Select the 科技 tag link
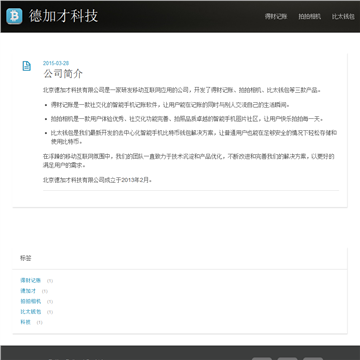This screenshot has width=360, height=360. tap(25, 322)
